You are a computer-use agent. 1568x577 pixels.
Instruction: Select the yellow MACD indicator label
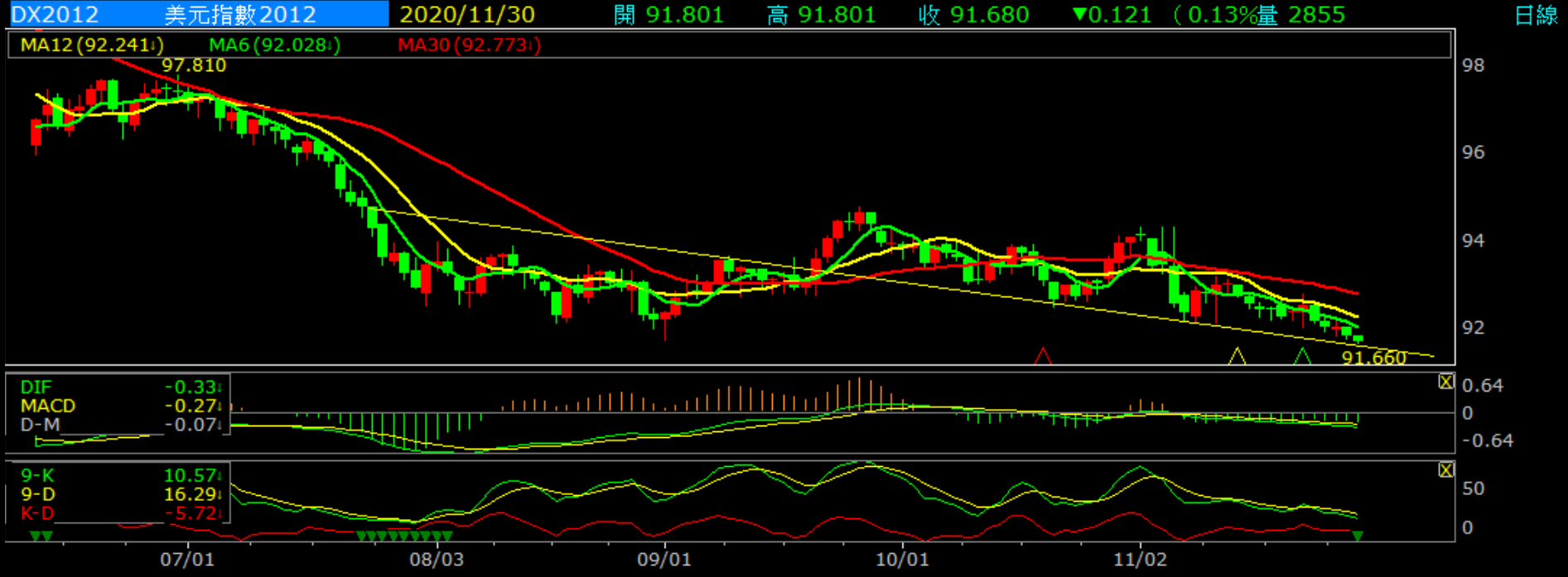point(47,406)
